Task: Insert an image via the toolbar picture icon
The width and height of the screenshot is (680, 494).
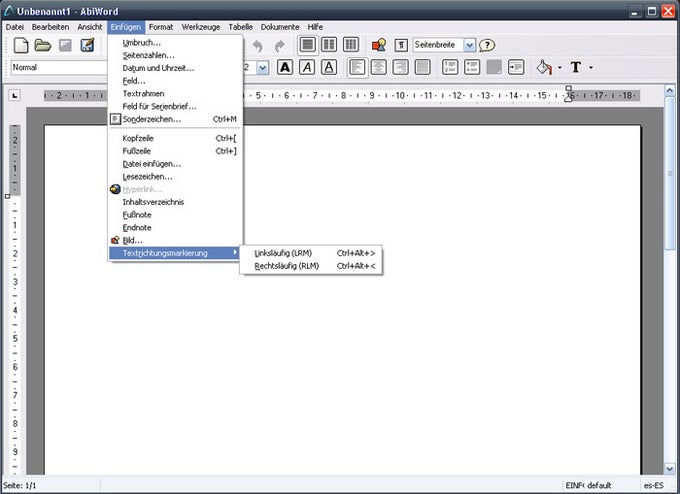Action: point(379,45)
